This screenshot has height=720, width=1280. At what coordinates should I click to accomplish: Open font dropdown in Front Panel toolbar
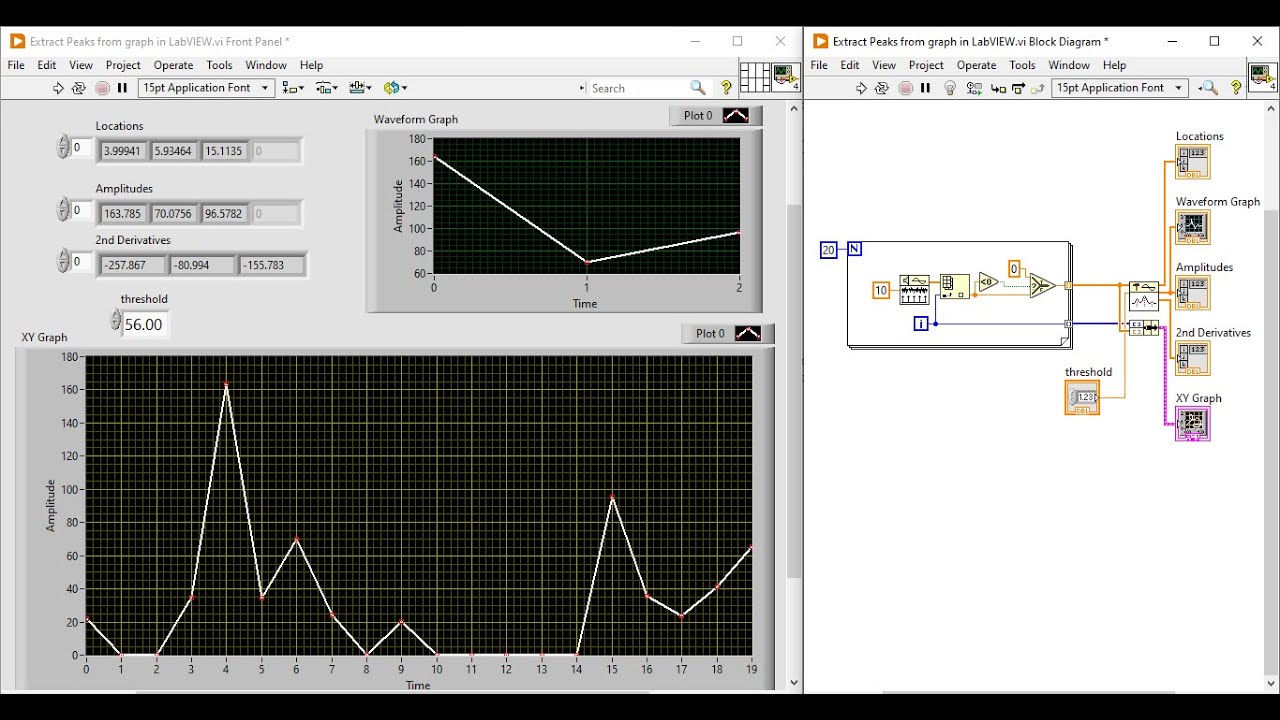coord(206,88)
